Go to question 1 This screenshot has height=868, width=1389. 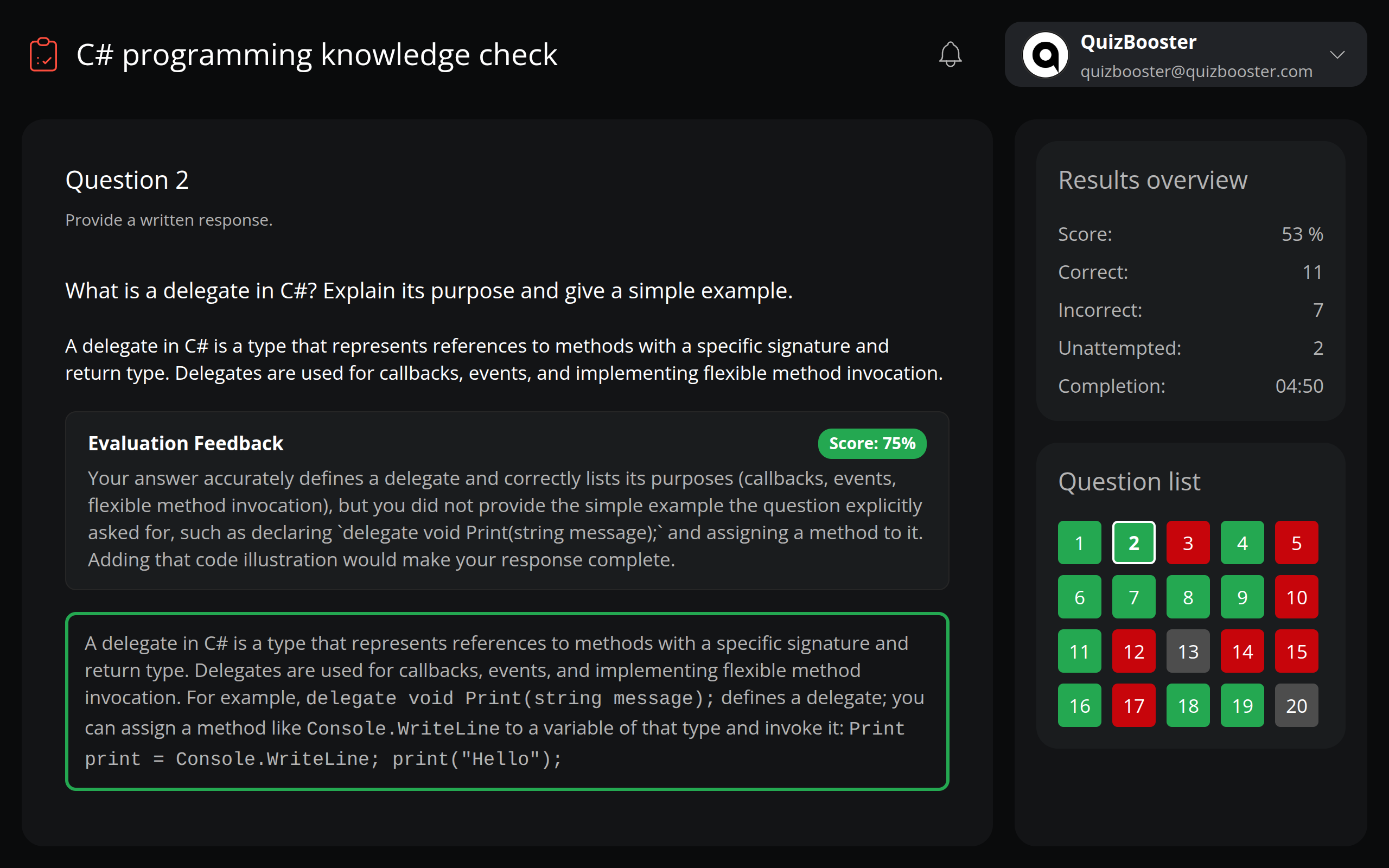pyautogui.click(x=1080, y=542)
